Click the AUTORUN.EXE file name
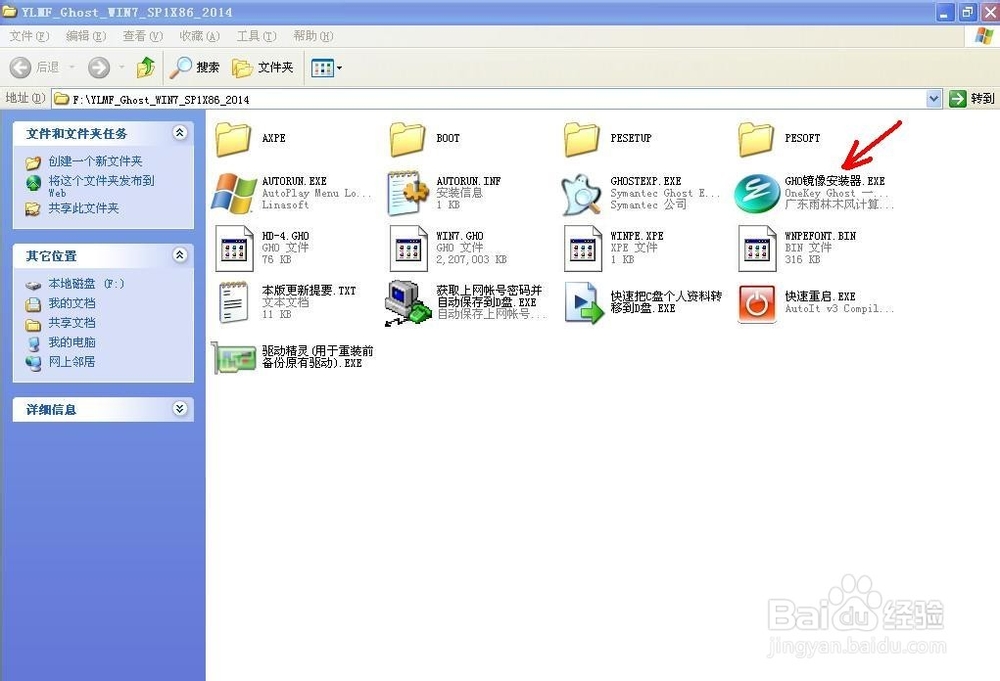The height and width of the screenshot is (681, 1000). [x=294, y=181]
